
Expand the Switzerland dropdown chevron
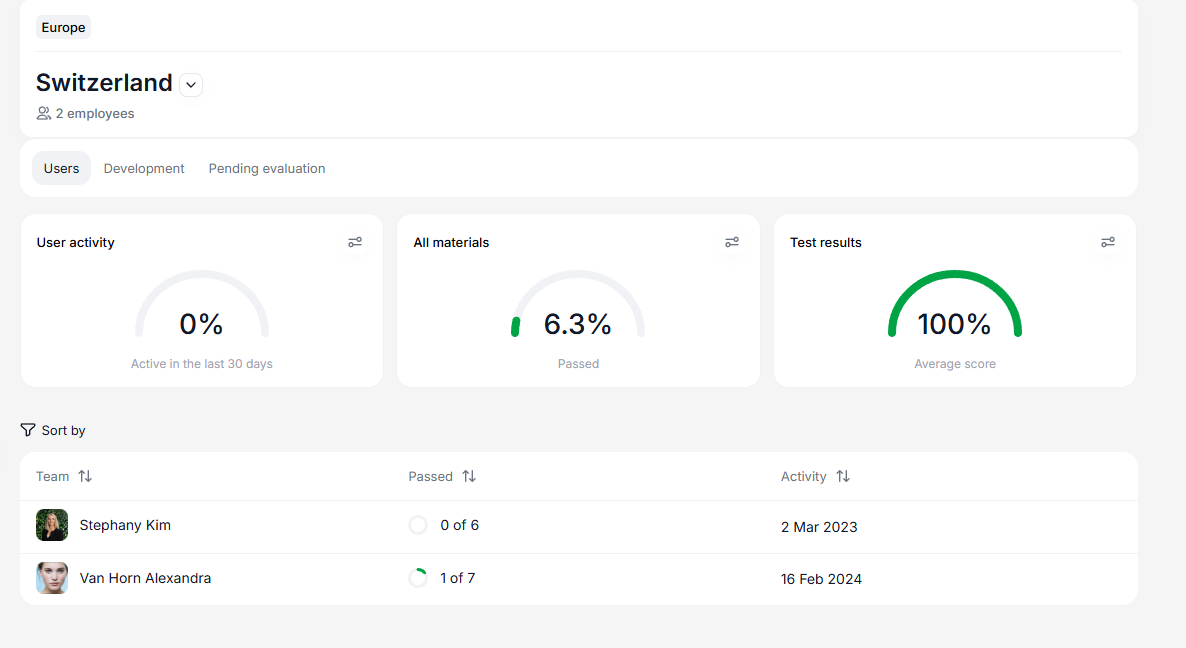pos(191,85)
